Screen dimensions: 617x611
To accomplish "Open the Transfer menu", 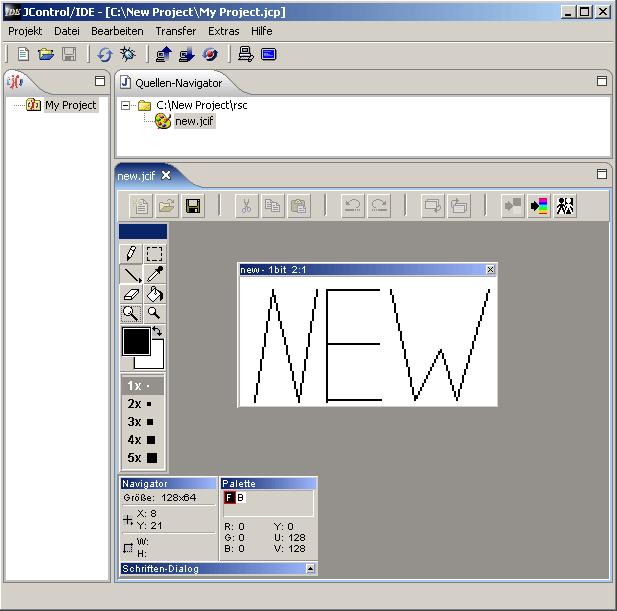I will [x=175, y=31].
